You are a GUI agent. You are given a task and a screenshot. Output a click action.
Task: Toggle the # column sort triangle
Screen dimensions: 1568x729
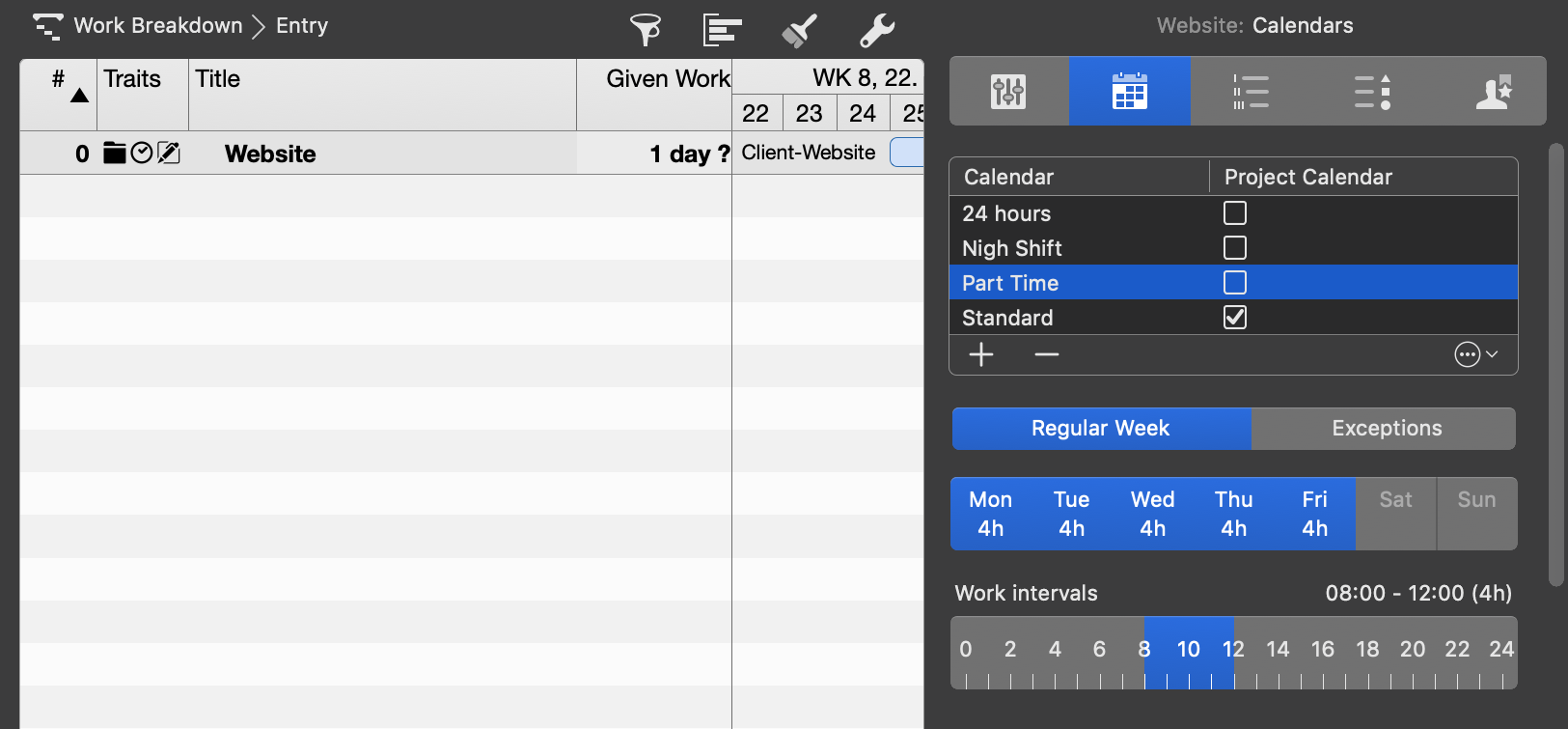pyautogui.click(x=79, y=95)
